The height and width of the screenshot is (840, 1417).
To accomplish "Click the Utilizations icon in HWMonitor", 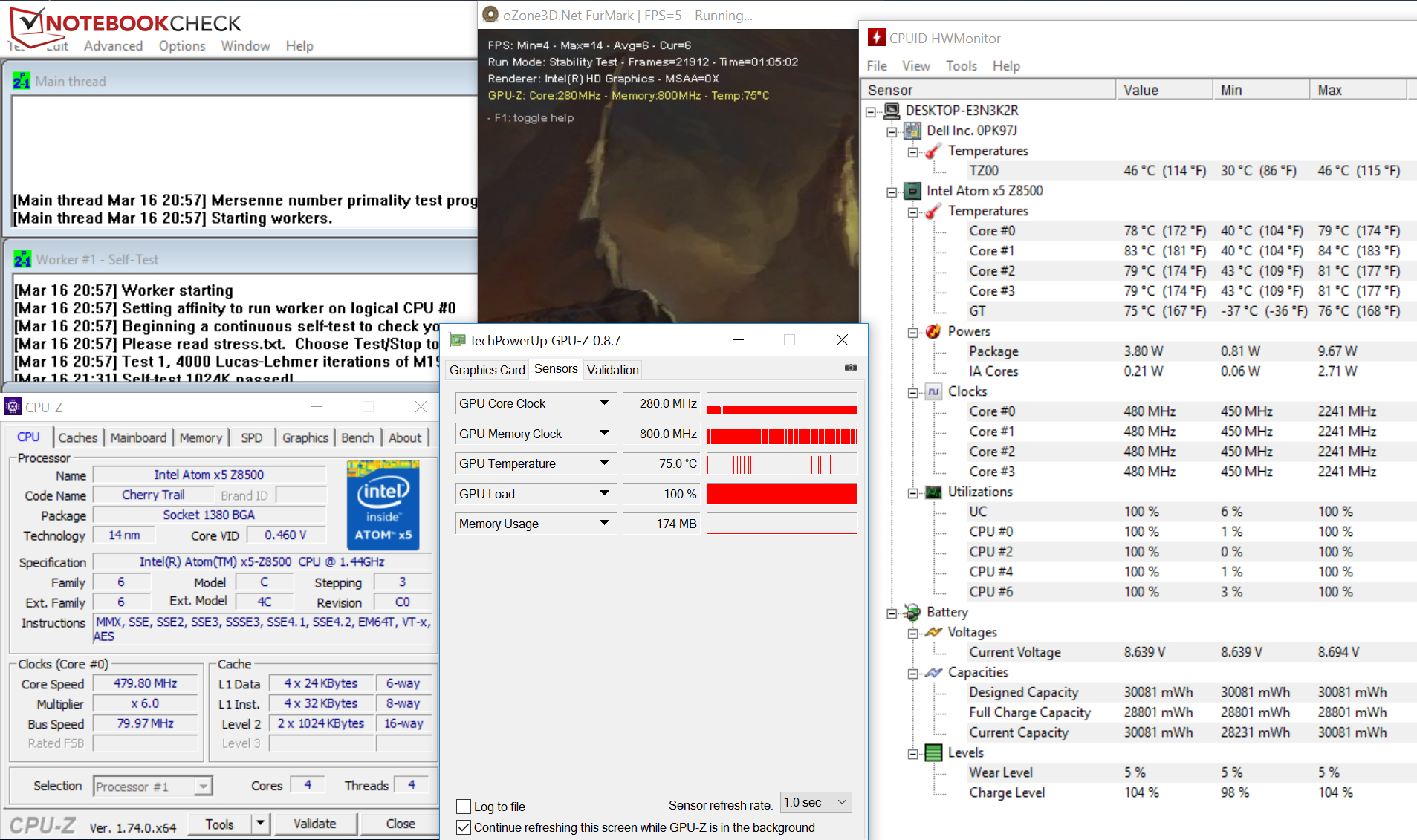I will (x=933, y=492).
